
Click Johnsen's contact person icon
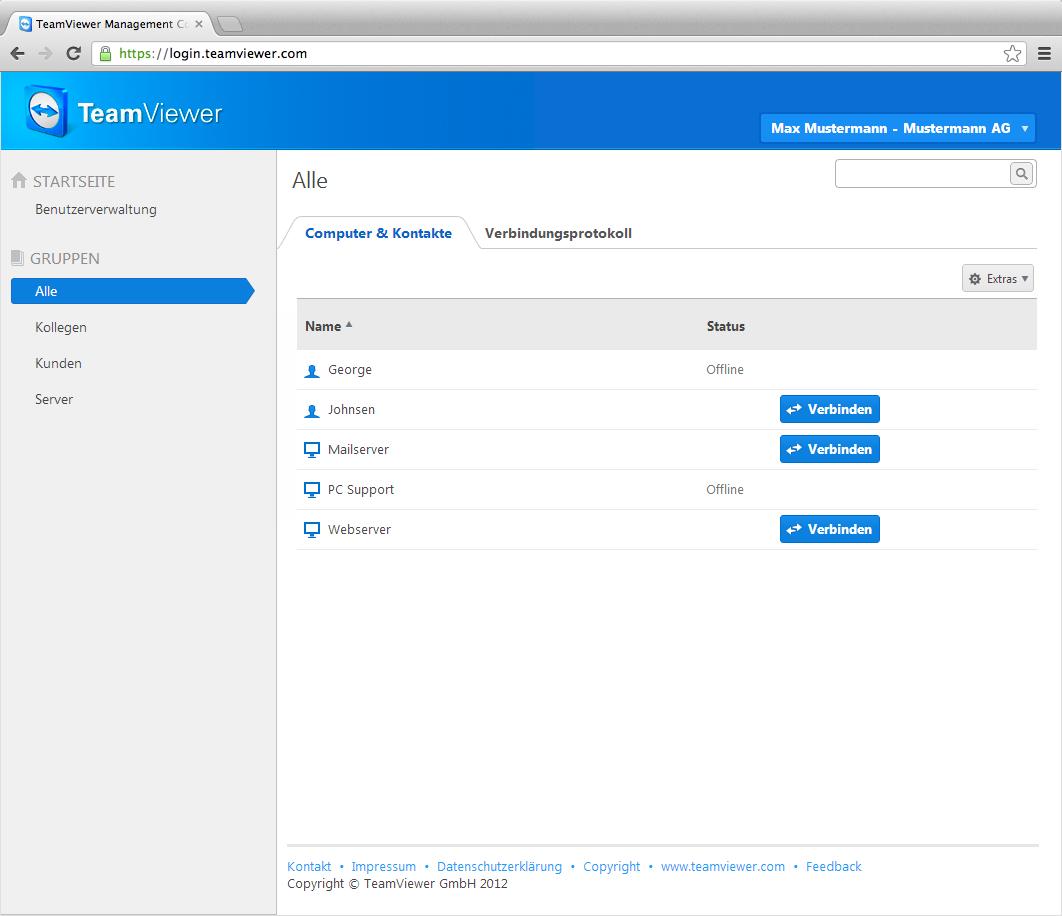(312, 411)
